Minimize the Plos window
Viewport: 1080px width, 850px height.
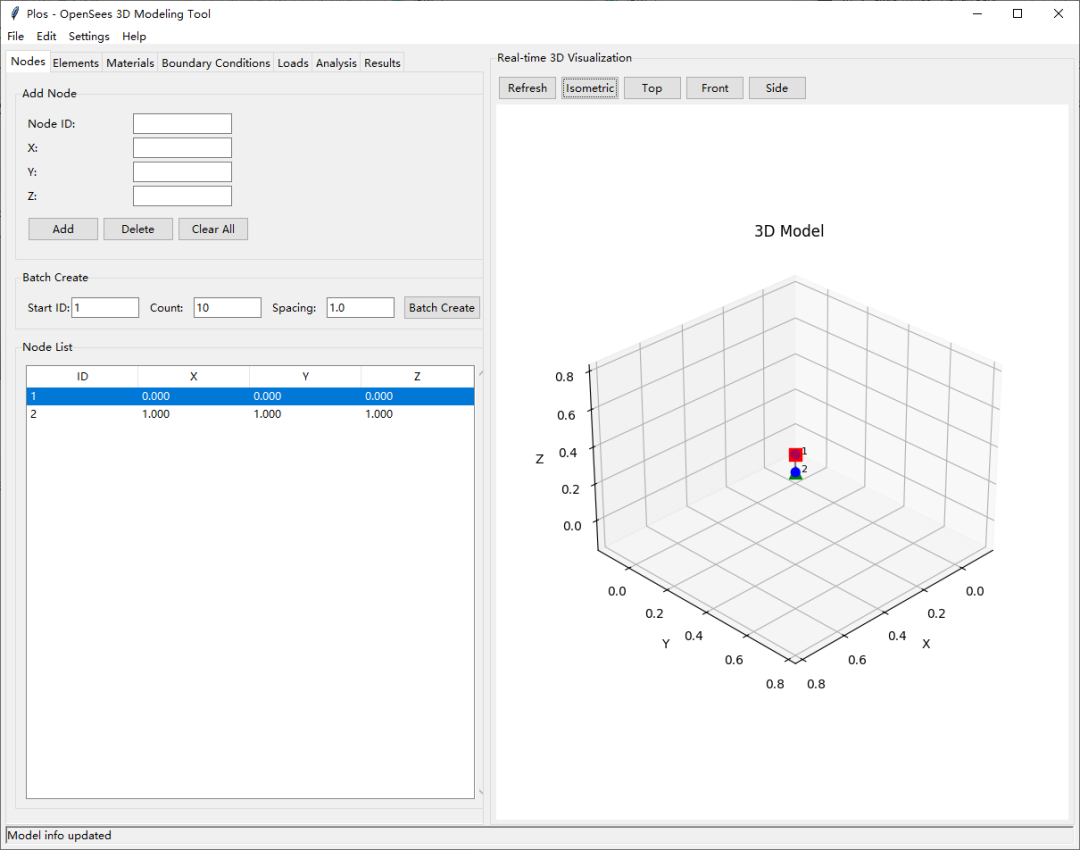977,14
